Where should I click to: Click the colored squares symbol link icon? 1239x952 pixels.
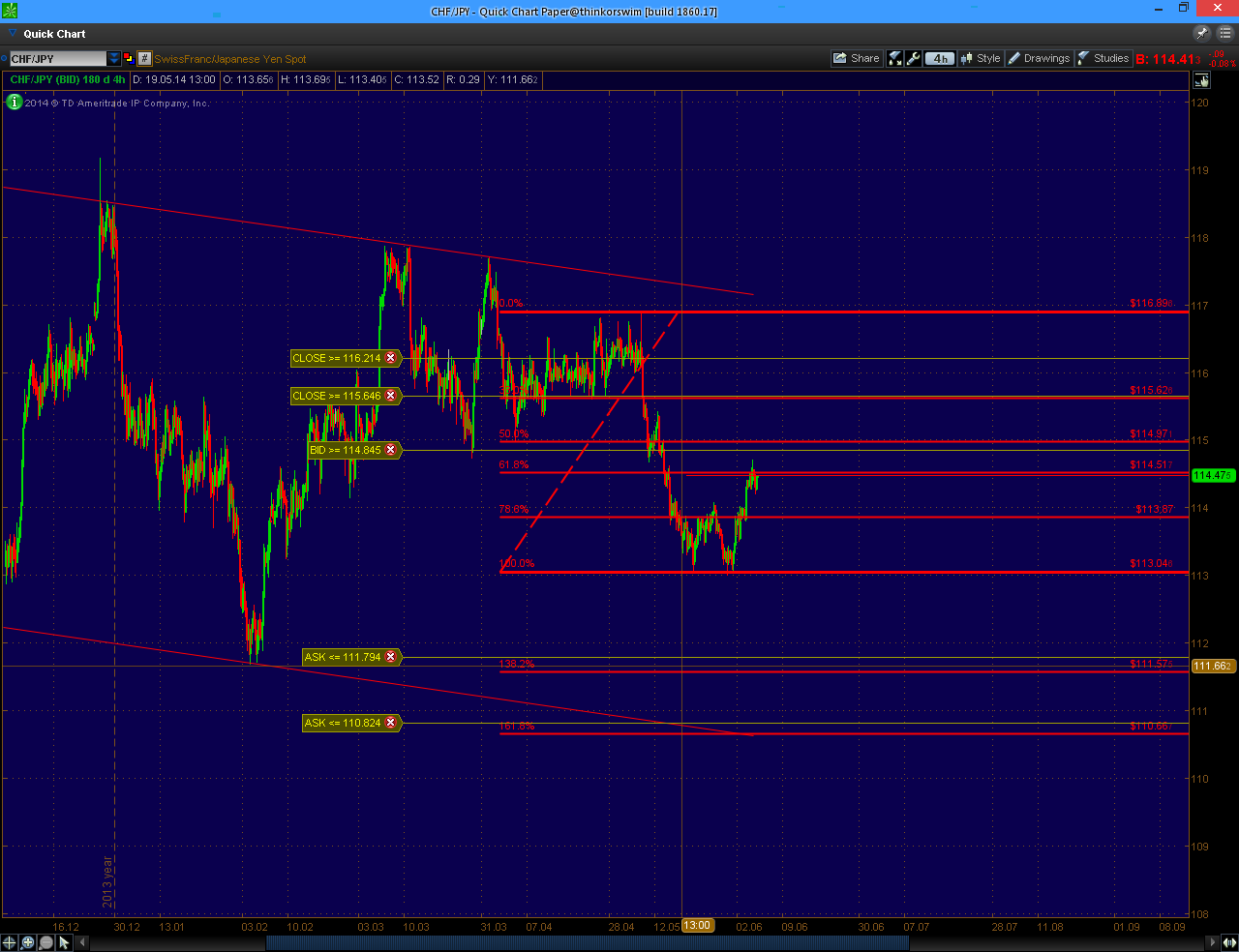[129, 59]
